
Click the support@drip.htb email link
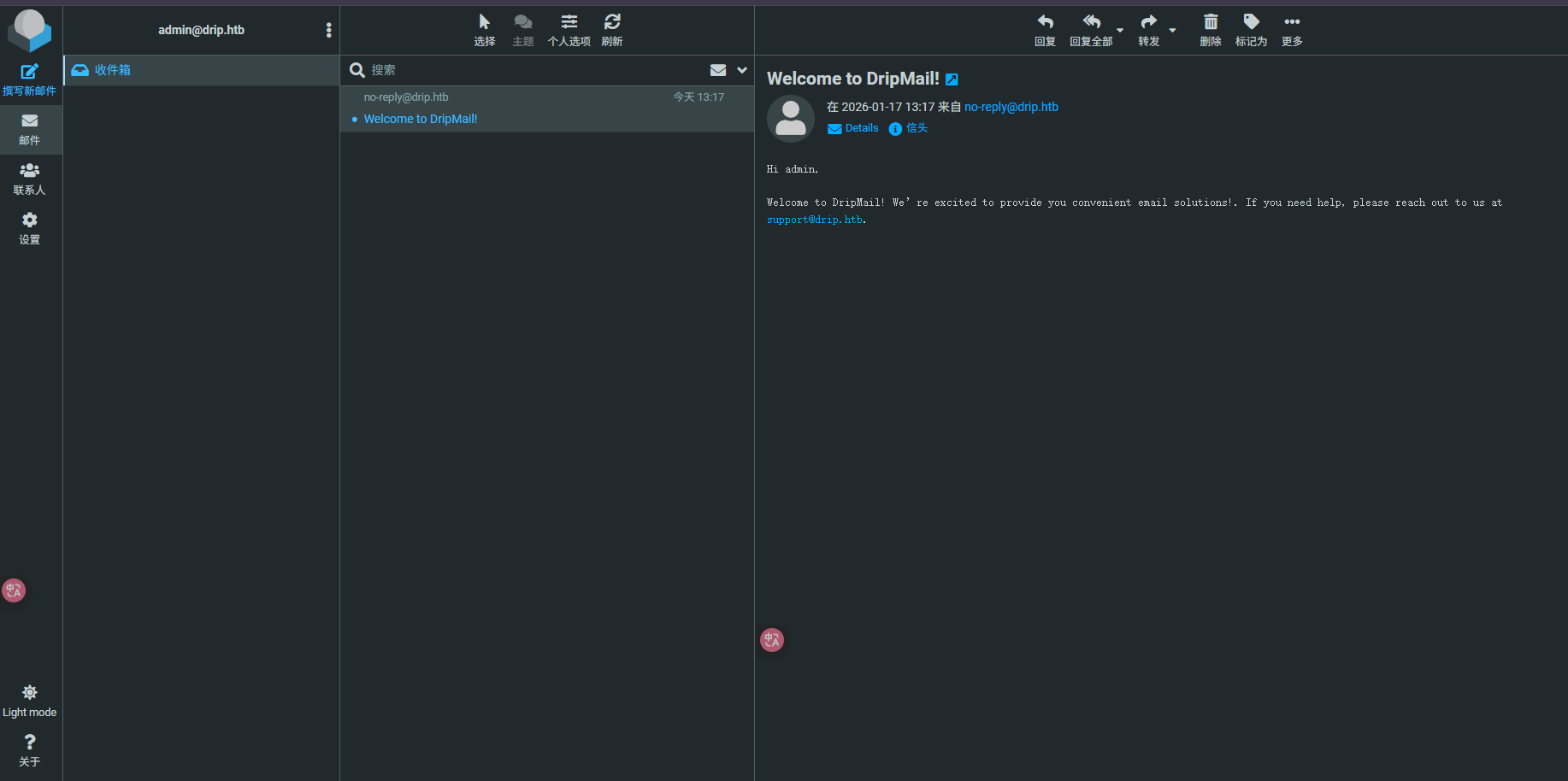[814, 220]
